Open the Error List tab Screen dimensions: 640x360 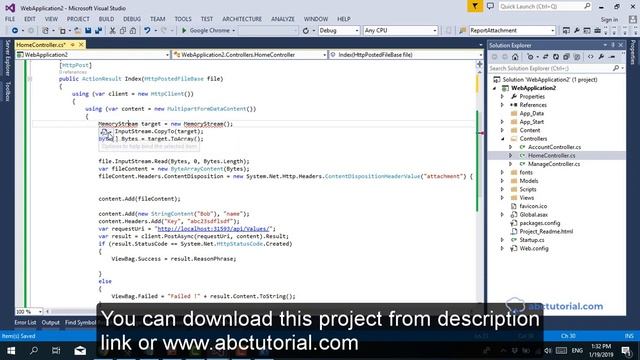(x=25, y=323)
